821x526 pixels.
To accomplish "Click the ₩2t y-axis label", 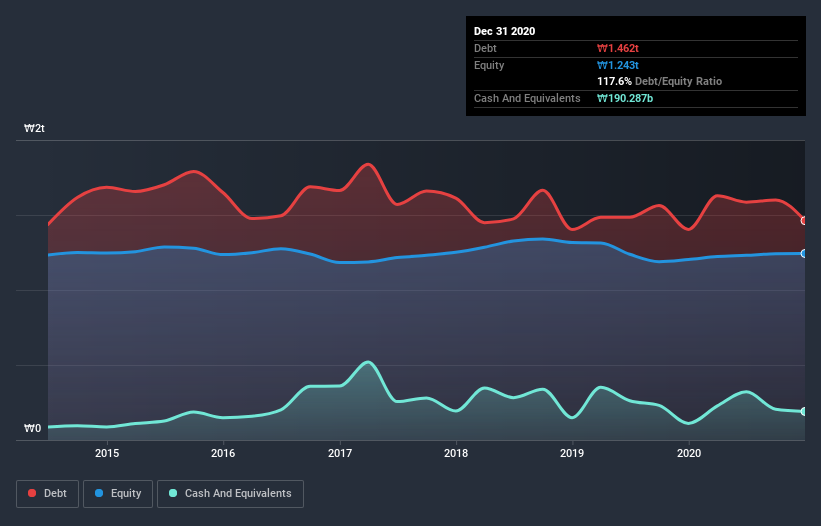I will [35, 128].
